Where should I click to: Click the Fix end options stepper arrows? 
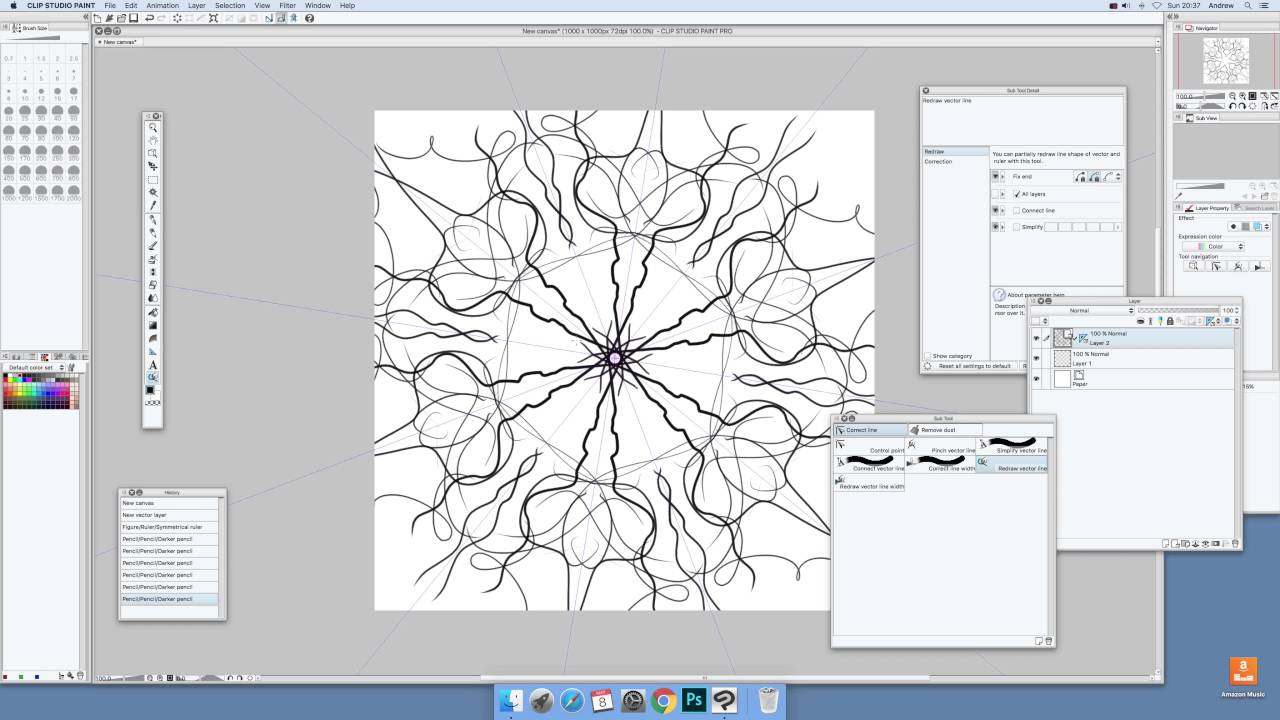coord(1118,177)
